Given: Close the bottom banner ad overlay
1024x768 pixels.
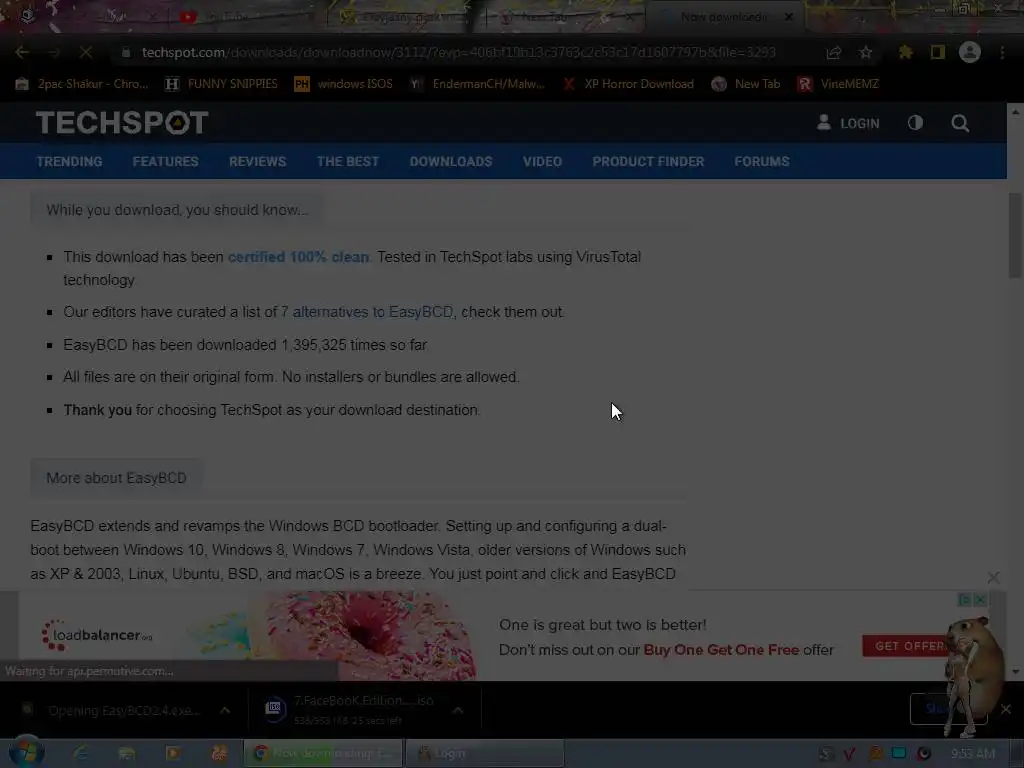Looking at the screenshot, I should (x=993, y=577).
